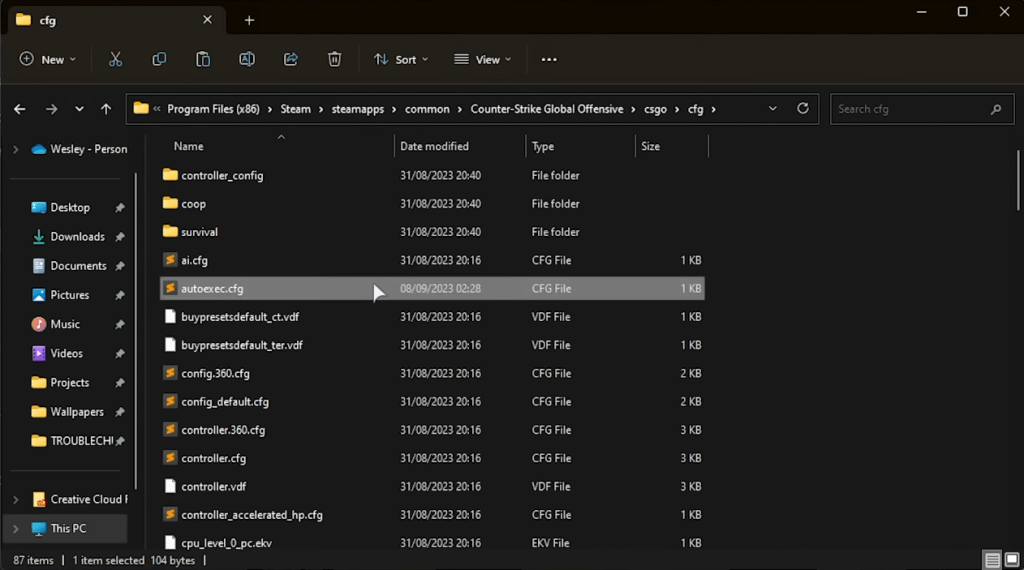Select config_default.cfg file name
This screenshot has width=1024, height=570.
point(225,402)
